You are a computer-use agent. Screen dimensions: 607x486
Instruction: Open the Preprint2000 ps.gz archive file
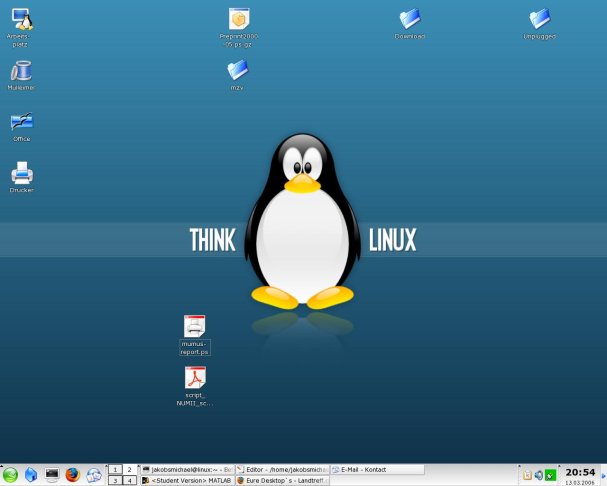(238, 20)
